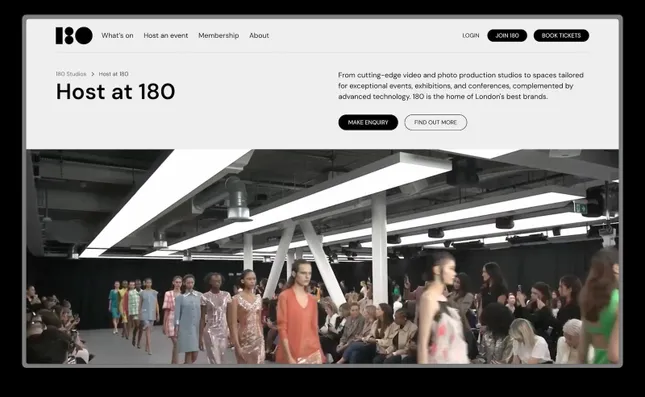This screenshot has height=397, width=645.
Task: Click the JOIN 180 button
Action: coord(507,36)
